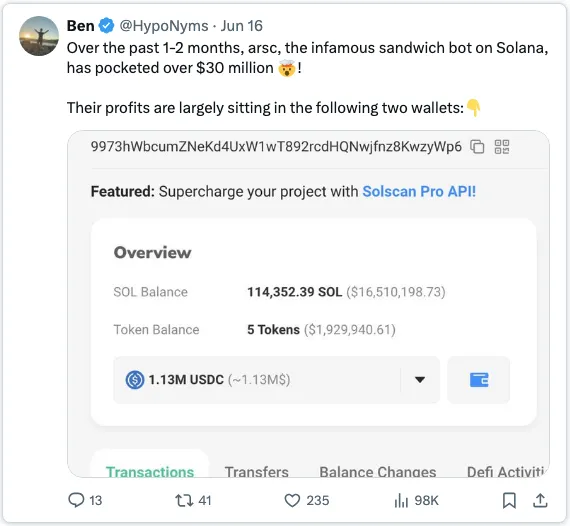Click the blue verified badge
The width and height of the screenshot is (570, 526).
point(107,26)
